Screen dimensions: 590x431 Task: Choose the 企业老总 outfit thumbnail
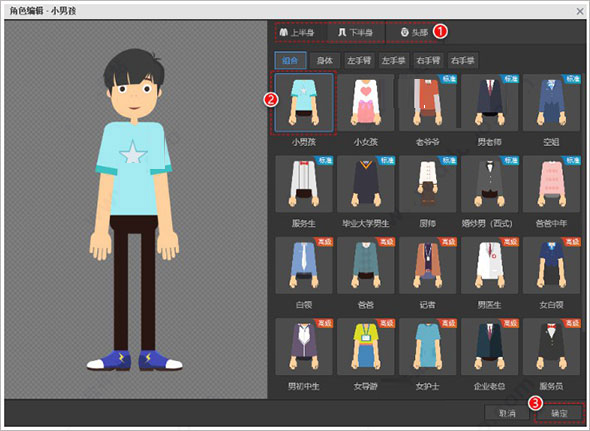coord(490,347)
